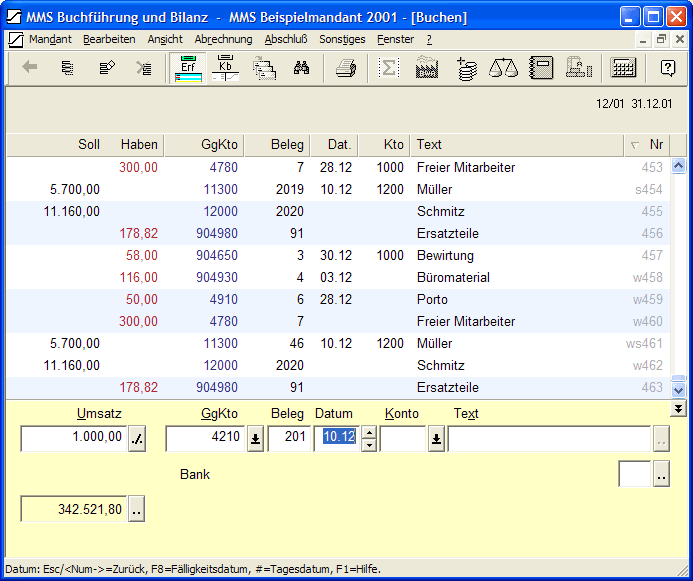Viewport: 693px width, 581px height.
Task: Open the GgKto account dropdown button
Action: tap(255, 438)
